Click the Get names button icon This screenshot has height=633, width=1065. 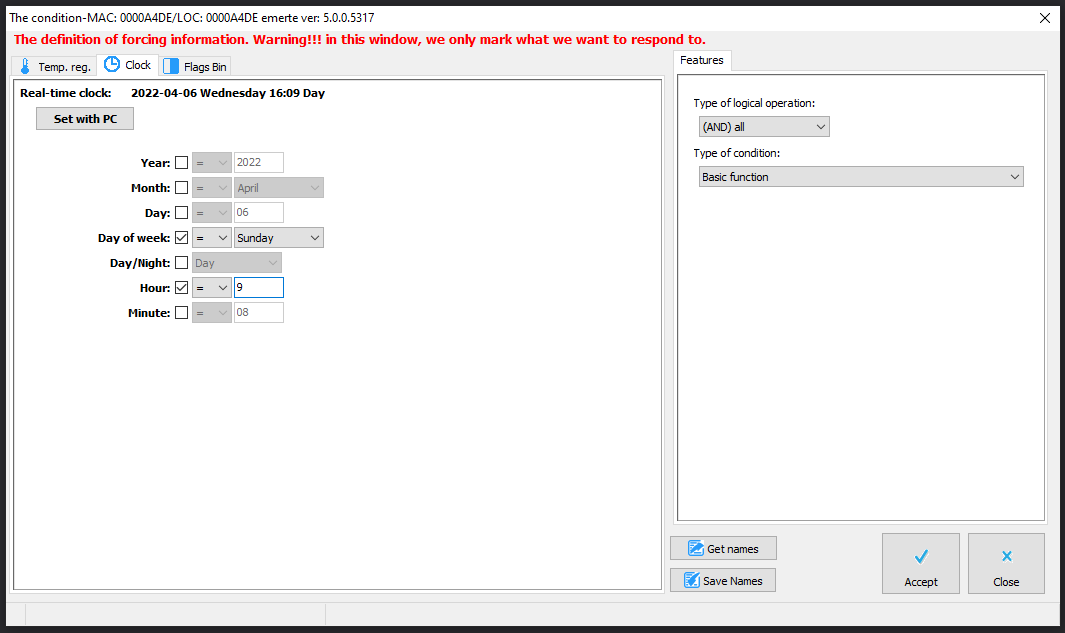(696, 548)
